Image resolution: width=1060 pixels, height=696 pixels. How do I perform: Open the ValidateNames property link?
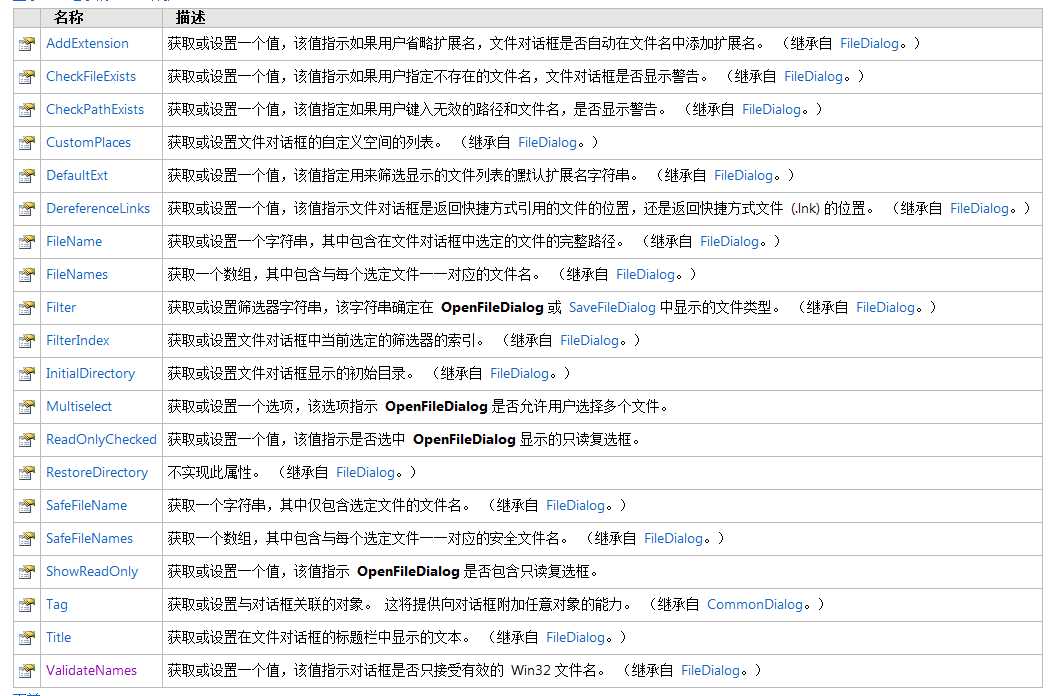pyautogui.click(x=91, y=672)
